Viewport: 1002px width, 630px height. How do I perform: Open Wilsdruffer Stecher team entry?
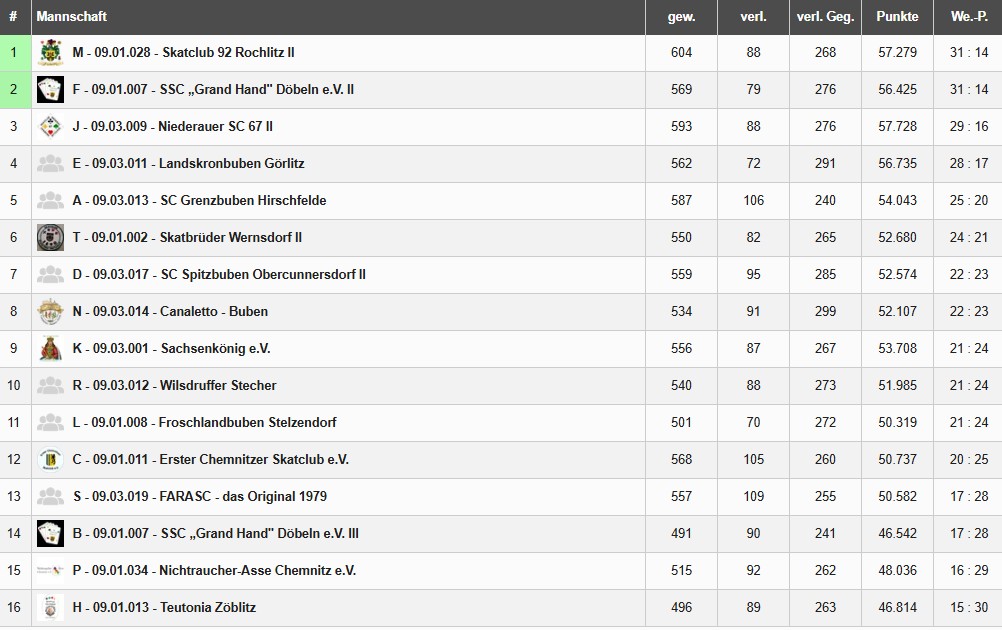click(174, 385)
